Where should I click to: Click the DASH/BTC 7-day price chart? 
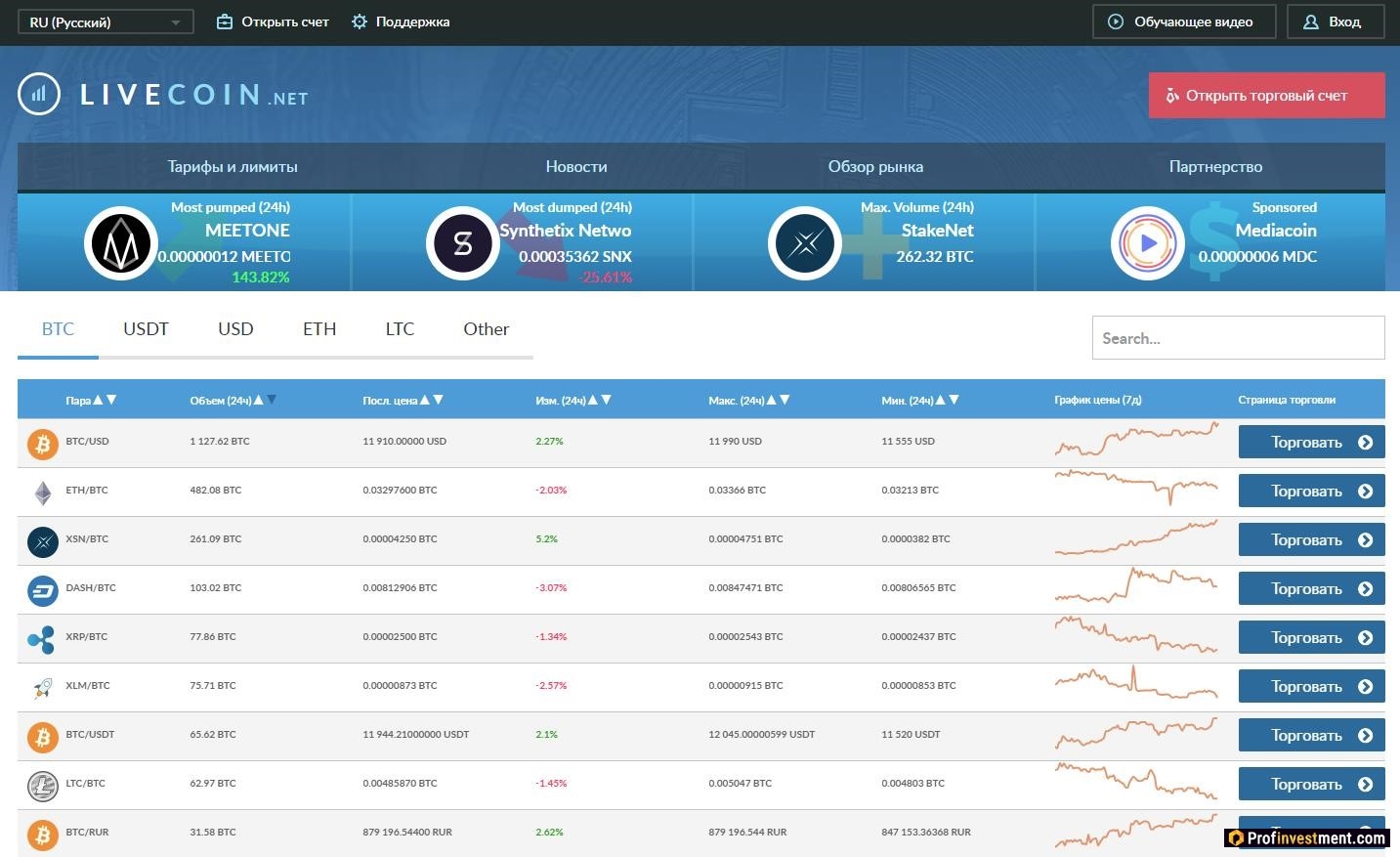(x=1136, y=586)
